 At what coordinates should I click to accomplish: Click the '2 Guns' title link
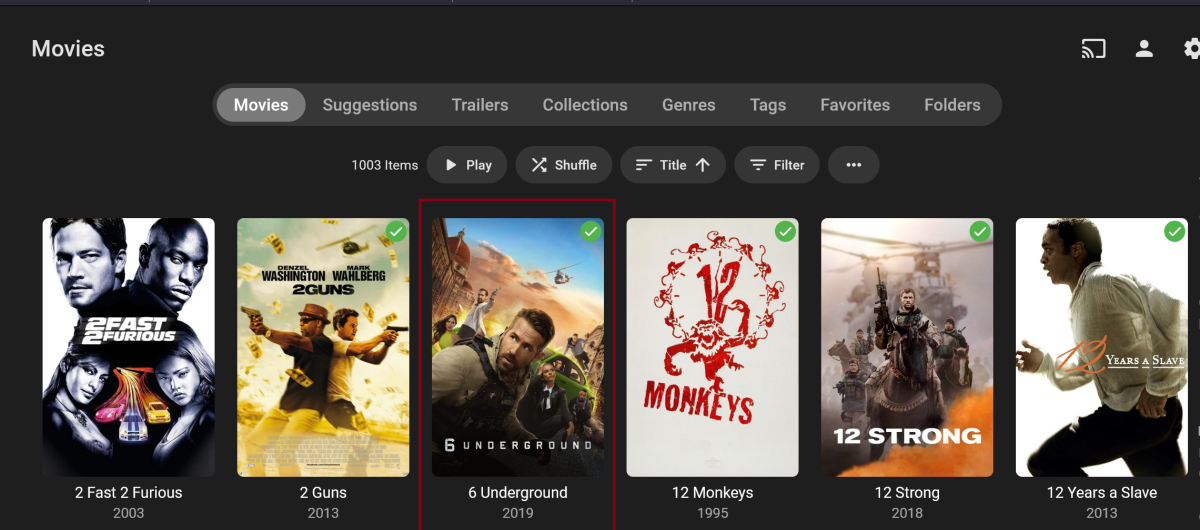coord(323,493)
